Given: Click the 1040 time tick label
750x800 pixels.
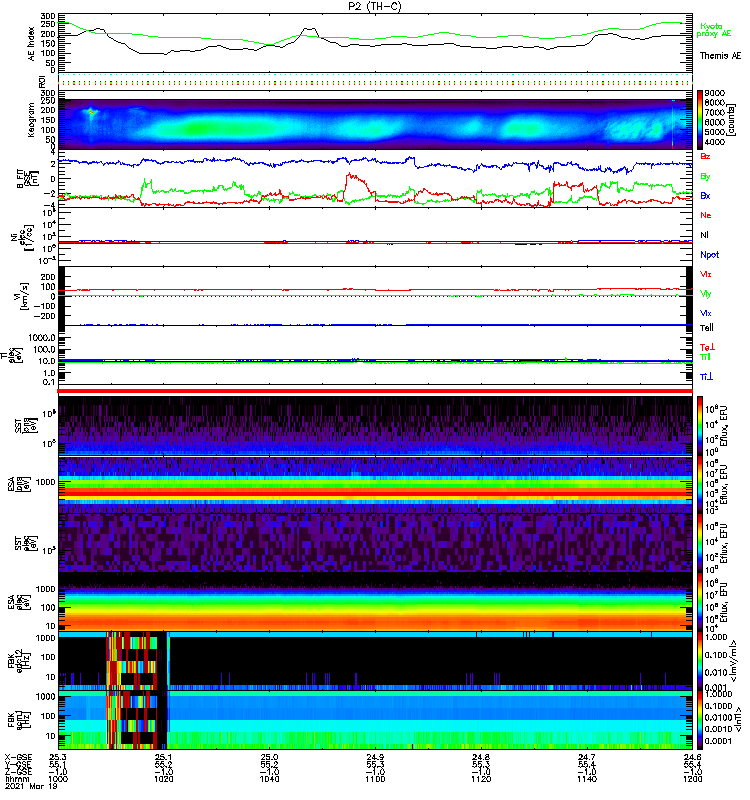Looking at the screenshot, I should tap(269, 779).
